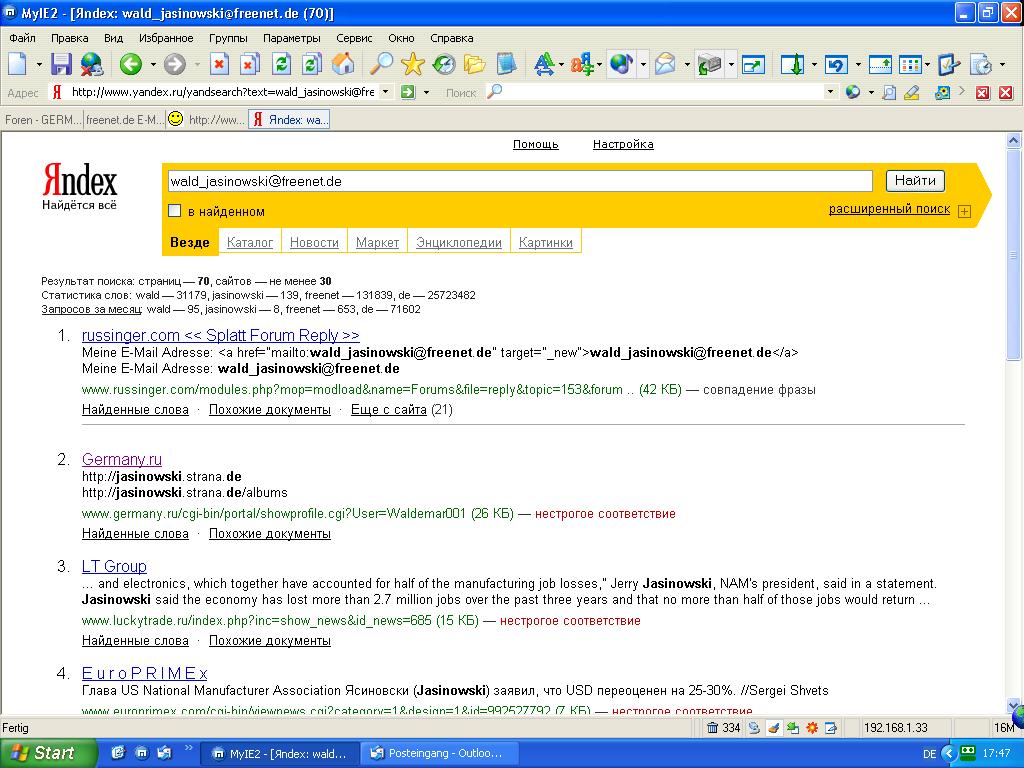Image resolution: width=1024 pixels, height=768 pixels.
Task: Switch to Posteingang - Outlook taskbar window
Action: (x=438, y=754)
